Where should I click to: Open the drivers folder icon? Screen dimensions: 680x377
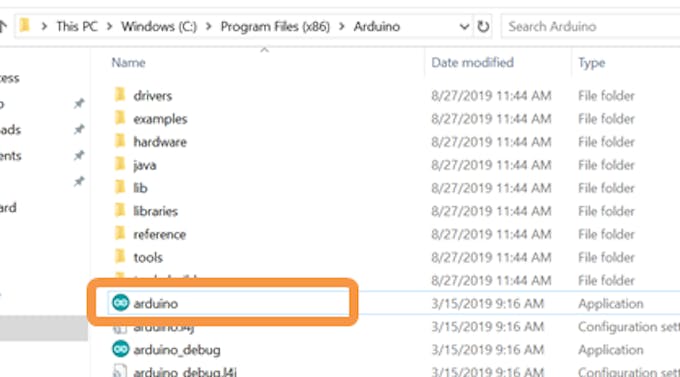(120, 95)
